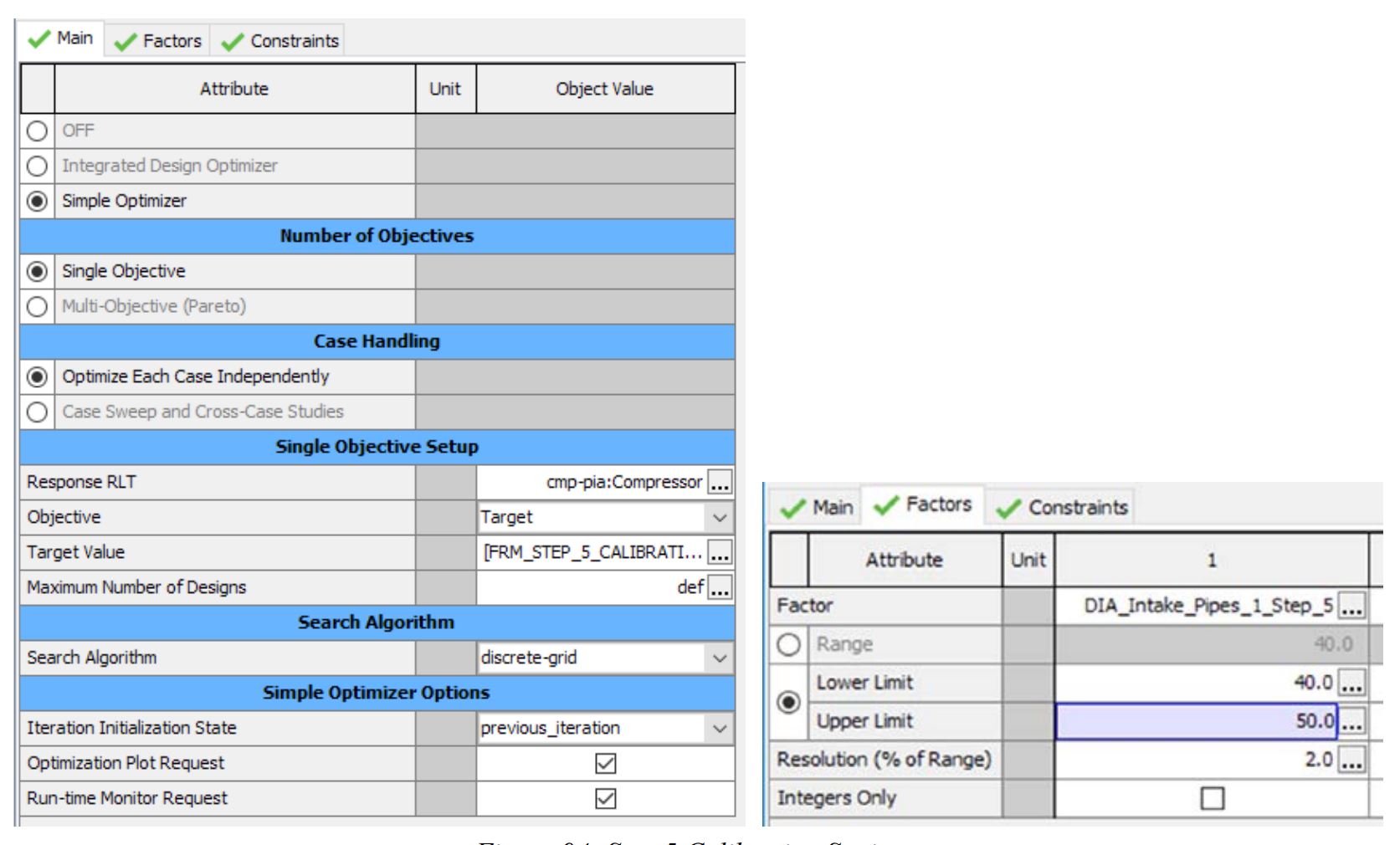
Task: Click the checkmark icon on Constraints tab
Action: click(x=231, y=39)
